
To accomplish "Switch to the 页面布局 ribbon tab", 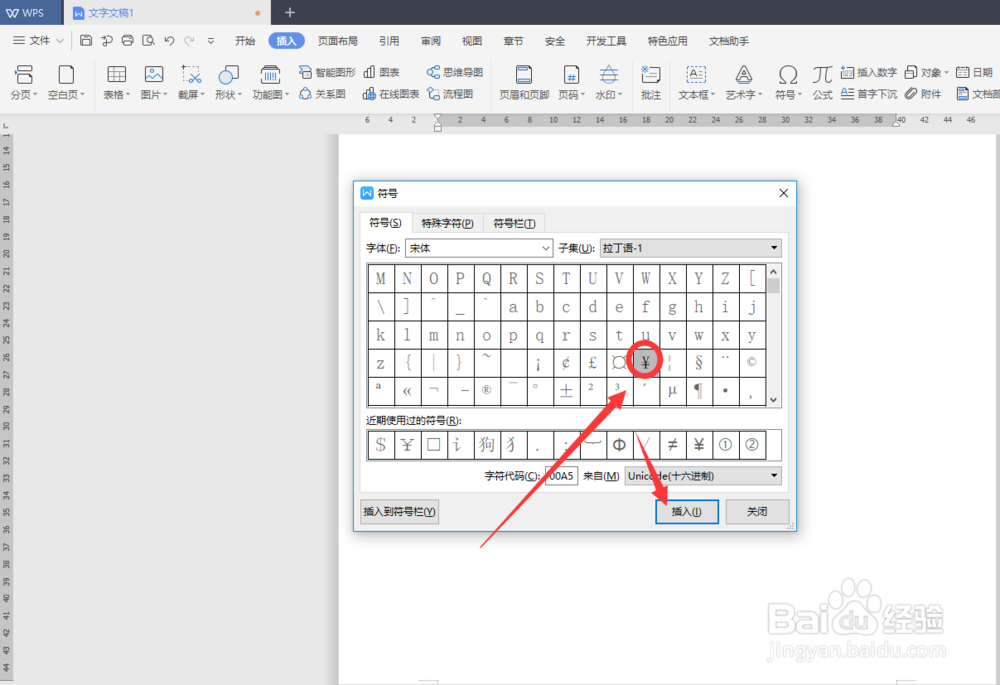I will (x=338, y=41).
